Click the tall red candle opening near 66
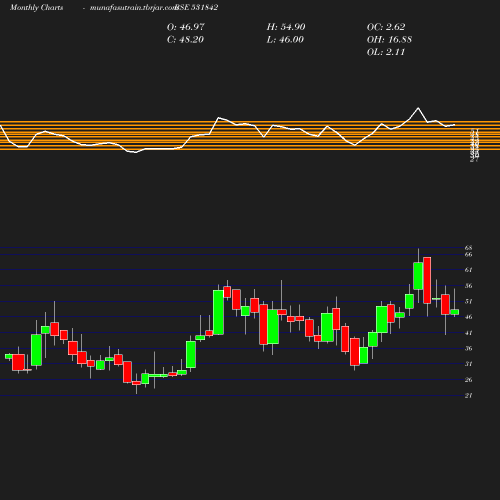 (427, 280)
